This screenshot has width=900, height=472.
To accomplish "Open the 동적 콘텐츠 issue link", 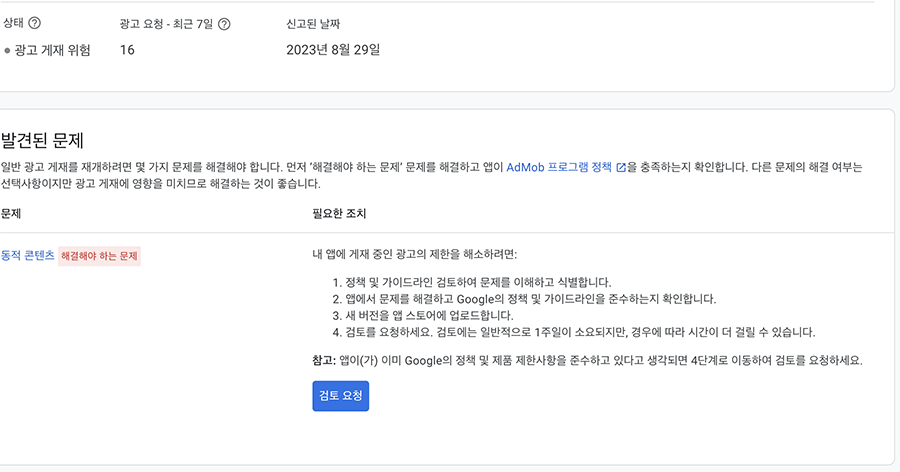I will coord(28,256).
